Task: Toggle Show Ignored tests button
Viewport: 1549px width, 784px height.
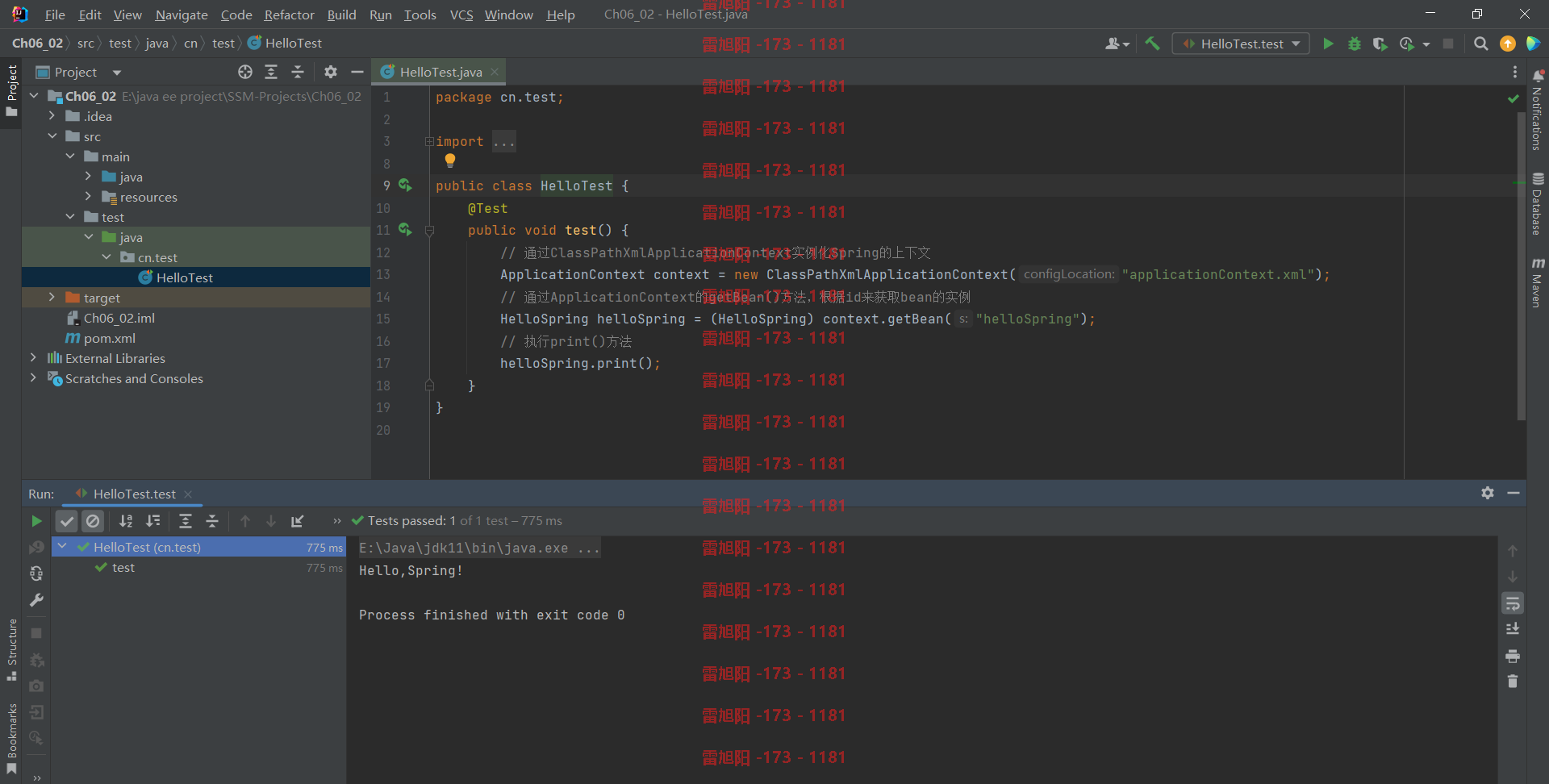Action: coord(93,521)
